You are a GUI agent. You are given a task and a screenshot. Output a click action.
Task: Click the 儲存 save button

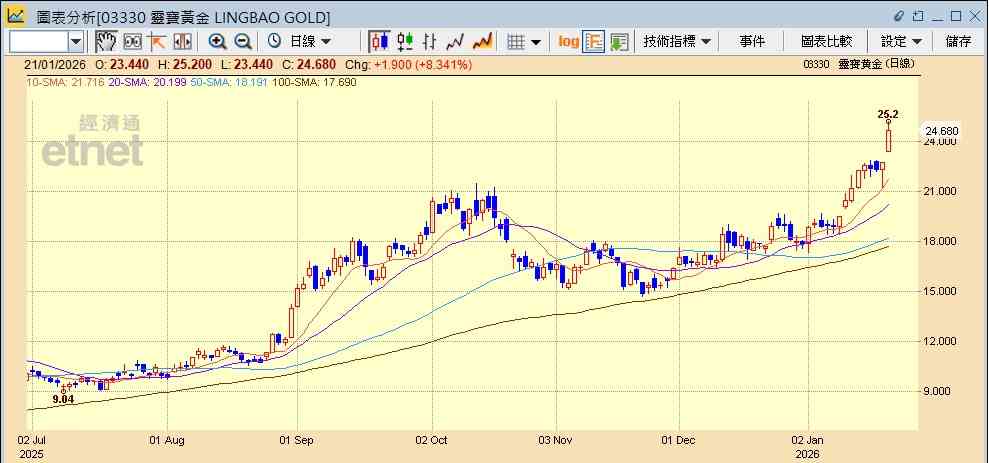(958, 42)
